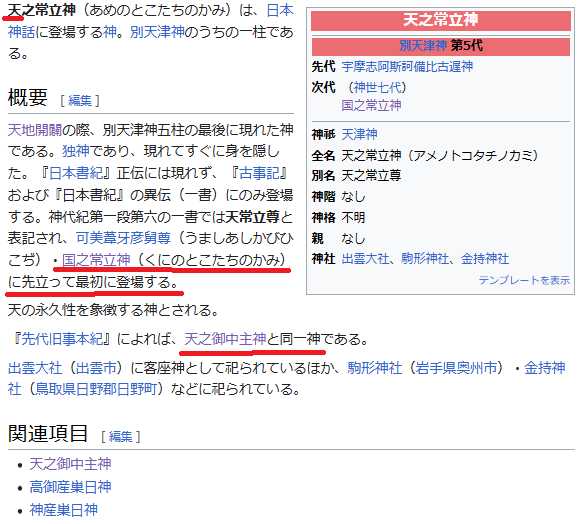Open 金持神社 link in infobox 神社 row
Viewport: 579px width, 524px height.
click(x=485, y=259)
